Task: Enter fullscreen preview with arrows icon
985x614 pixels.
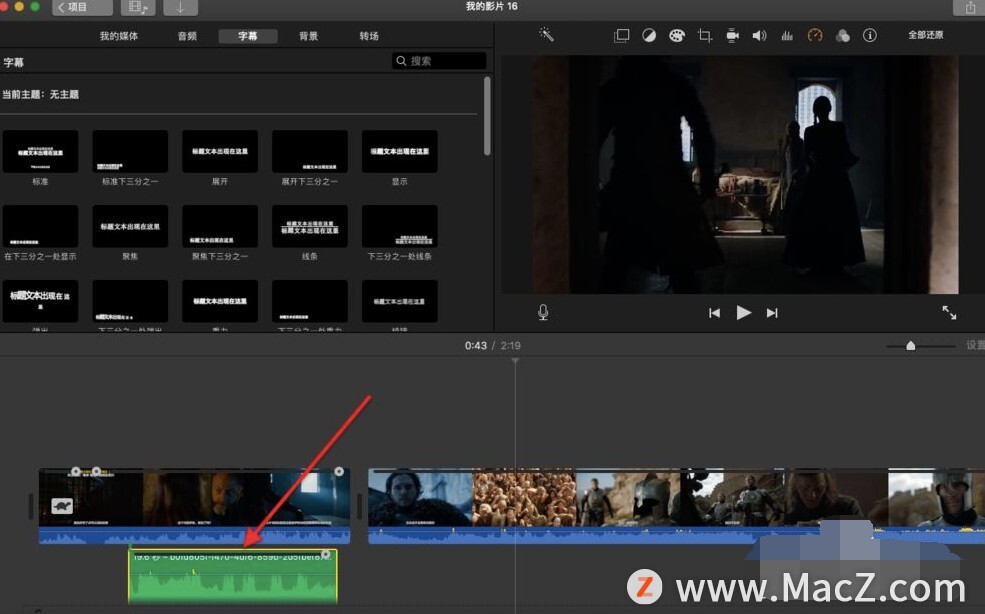Action: pos(949,312)
